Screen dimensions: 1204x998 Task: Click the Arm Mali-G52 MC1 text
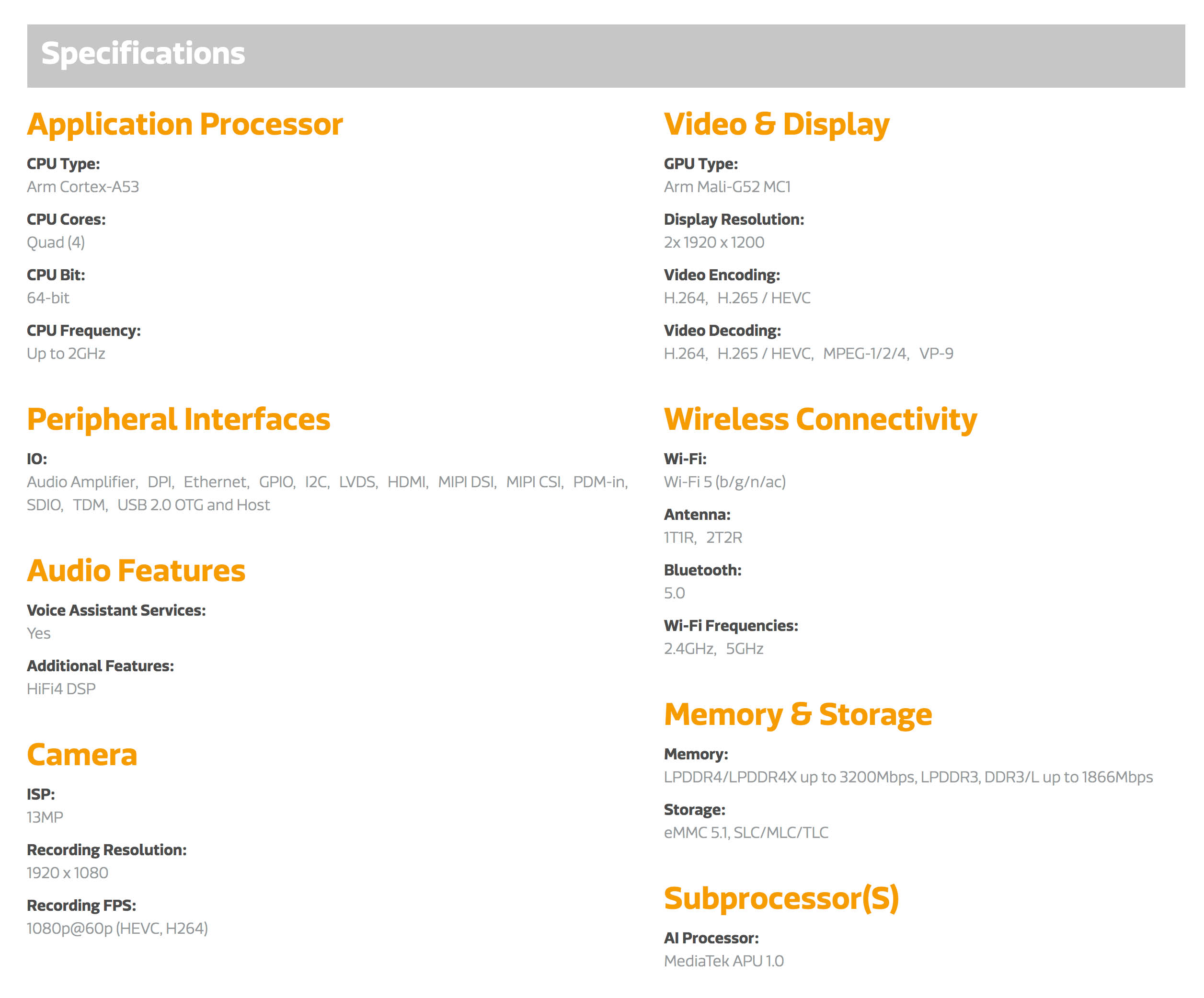pos(726,187)
